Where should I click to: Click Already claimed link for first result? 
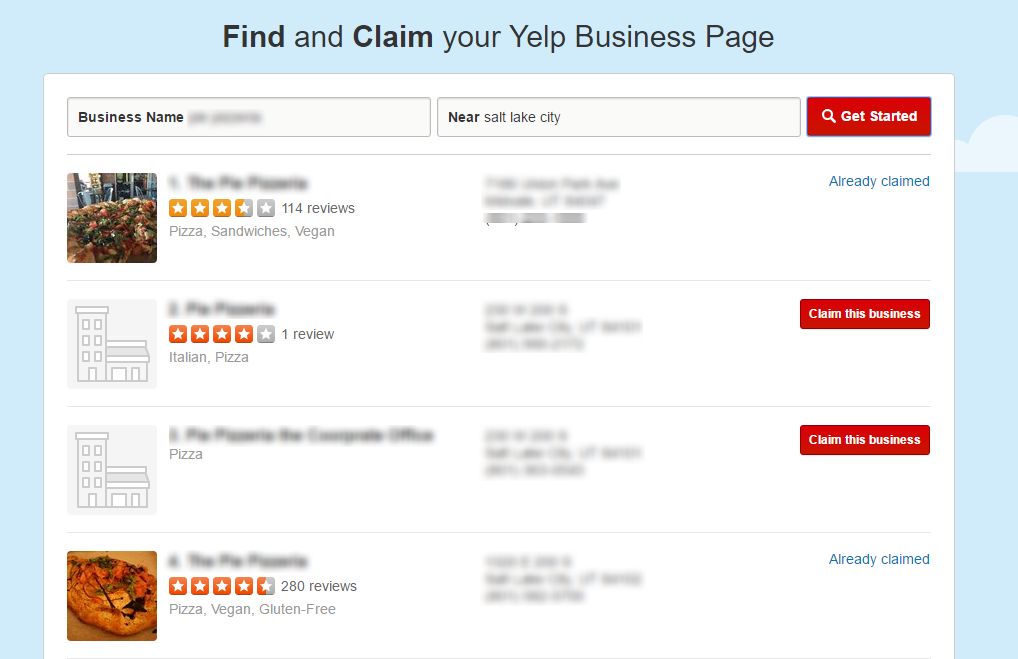tap(879, 181)
